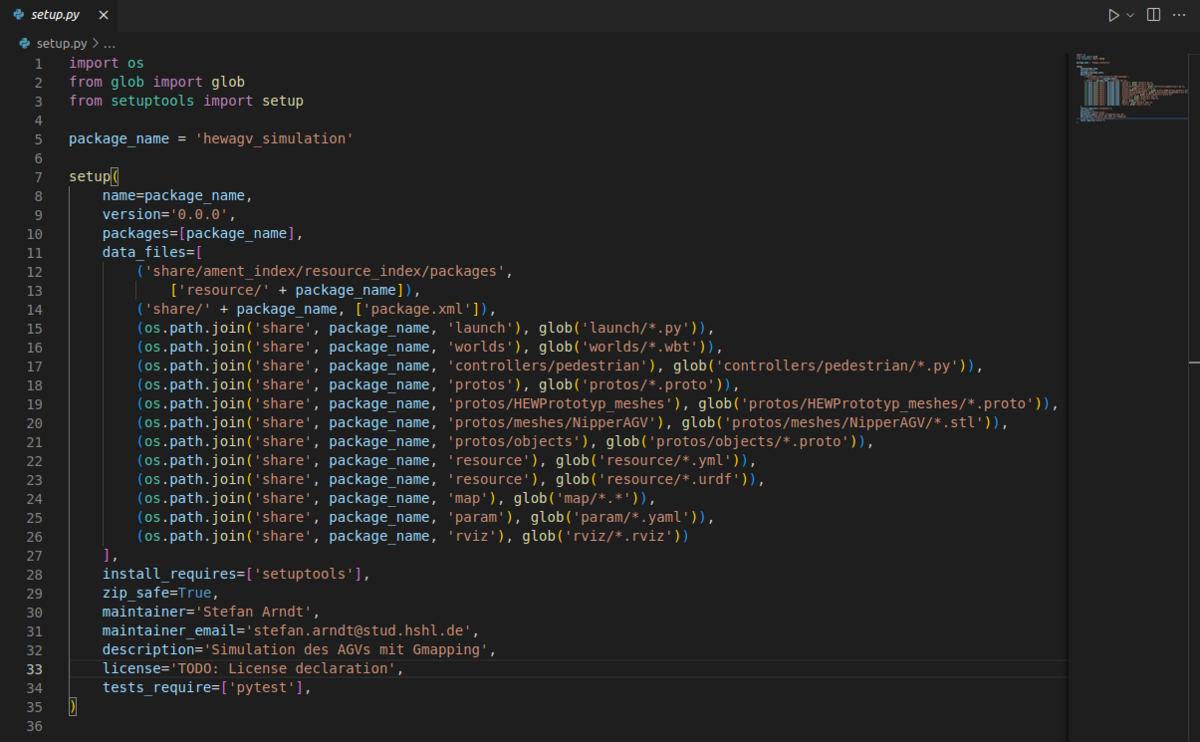
Task: Split the editor to the right
Action: click(x=1153, y=15)
